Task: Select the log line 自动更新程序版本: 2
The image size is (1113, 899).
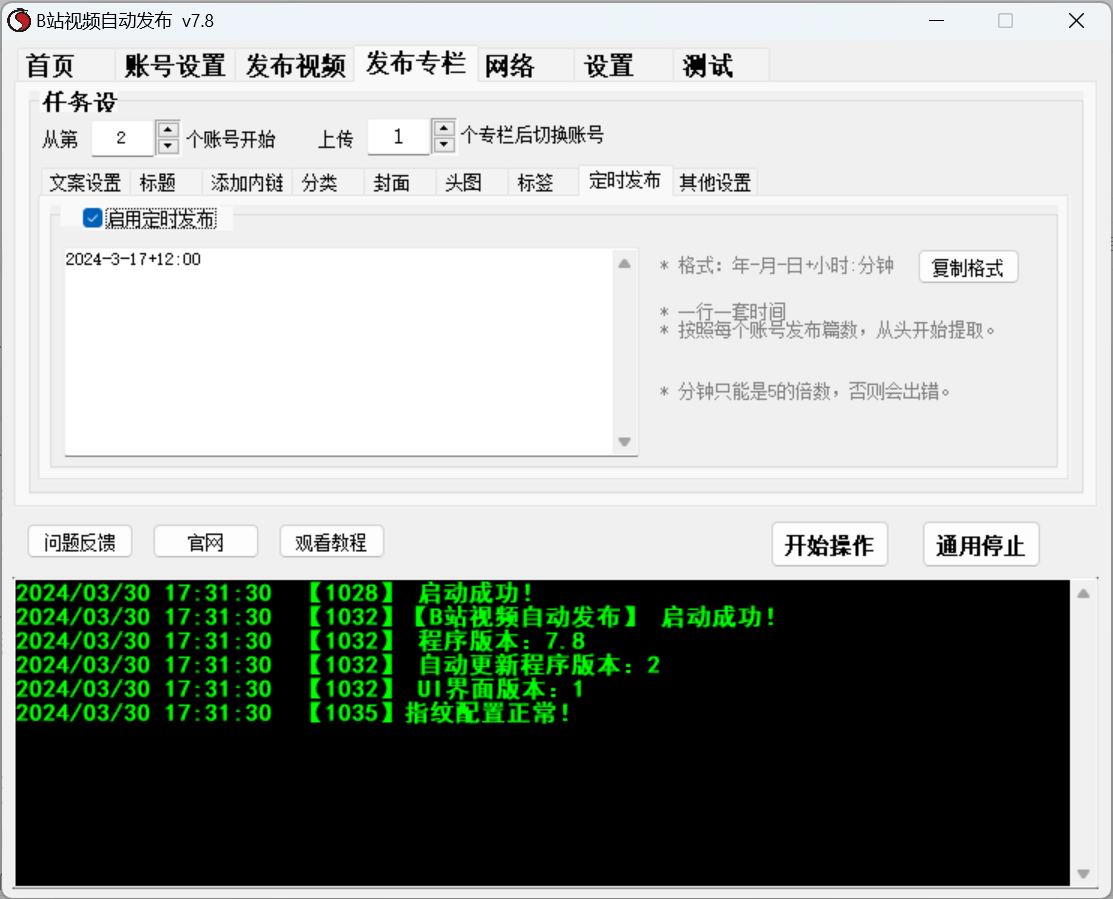Action: pyautogui.click(x=338, y=665)
